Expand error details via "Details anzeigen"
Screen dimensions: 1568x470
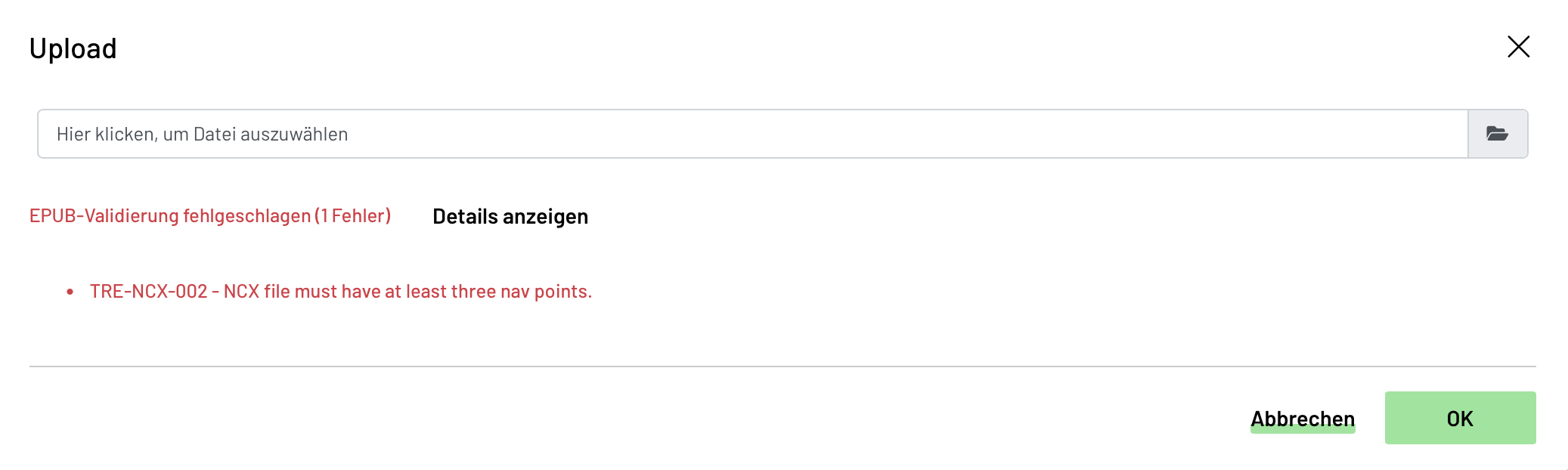click(510, 217)
